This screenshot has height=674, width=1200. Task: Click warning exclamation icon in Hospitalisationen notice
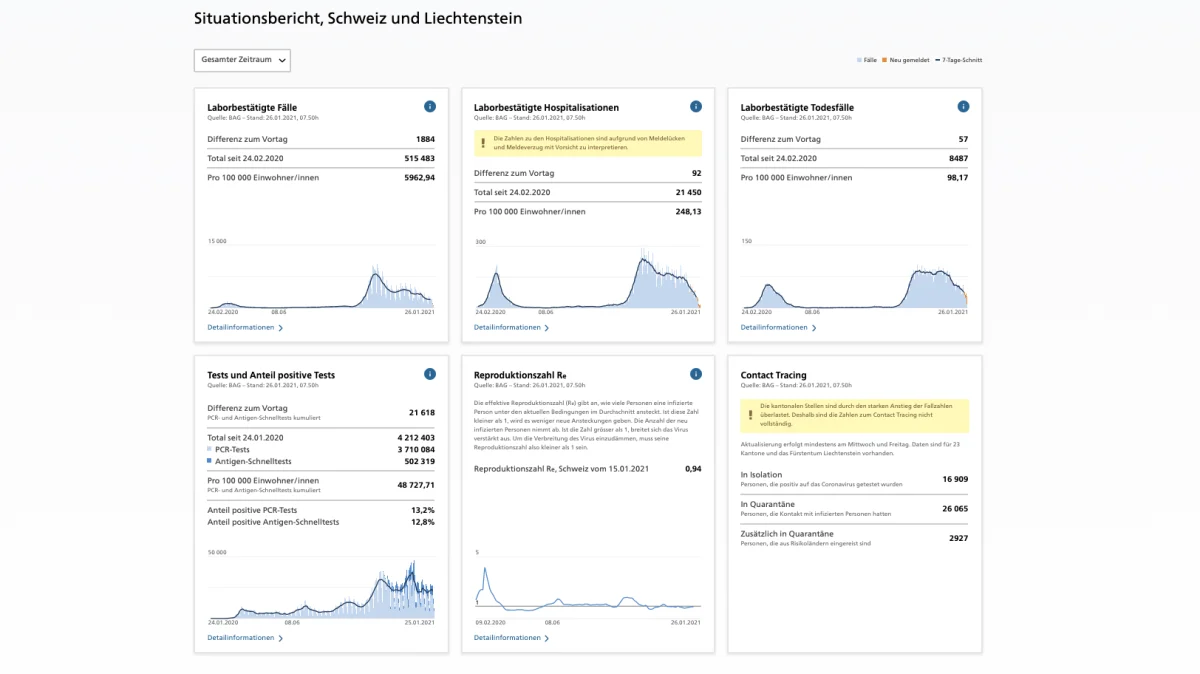(x=483, y=143)
